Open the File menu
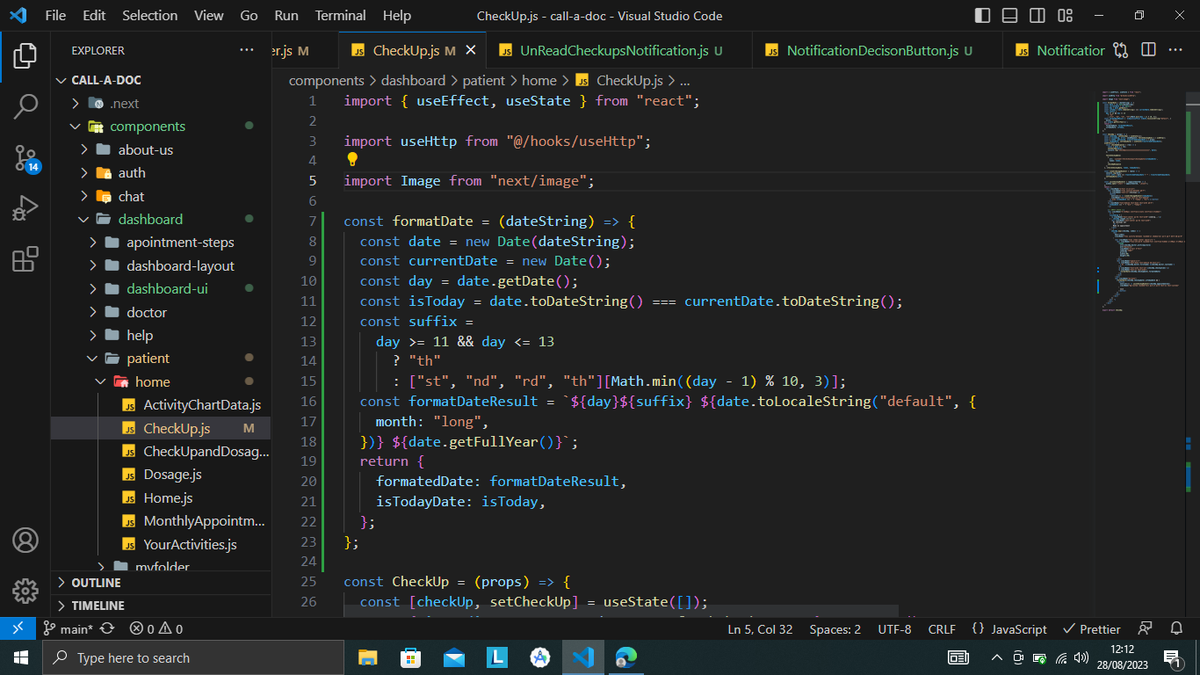1200x675 pixels. (x=56, y=16)
